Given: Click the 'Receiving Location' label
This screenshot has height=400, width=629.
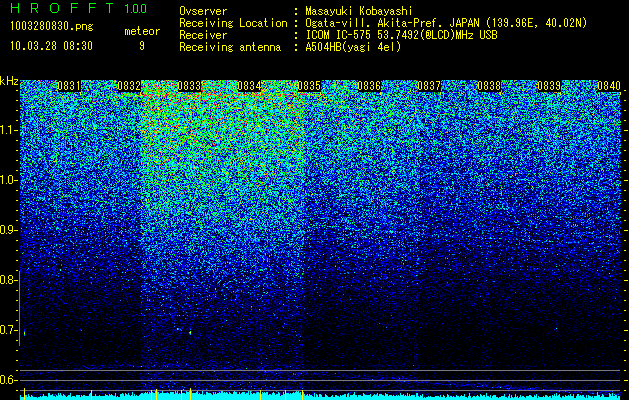Looking at the screenshot, I should 233,23.
